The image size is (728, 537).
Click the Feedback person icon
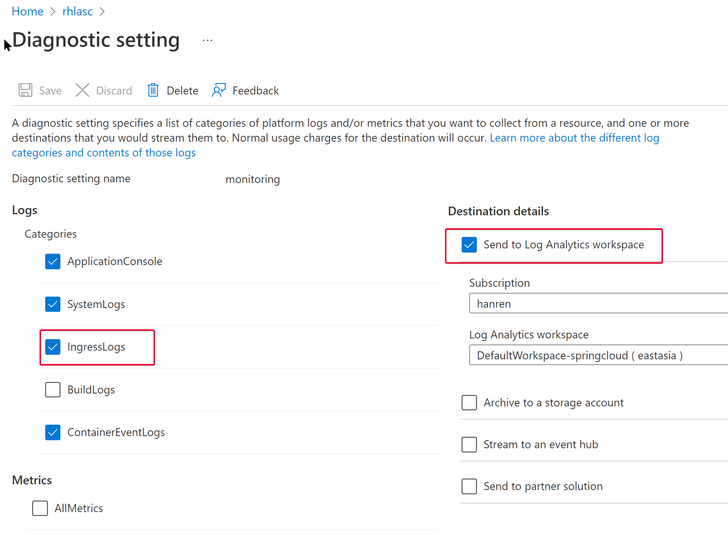[x=219, y=90]
